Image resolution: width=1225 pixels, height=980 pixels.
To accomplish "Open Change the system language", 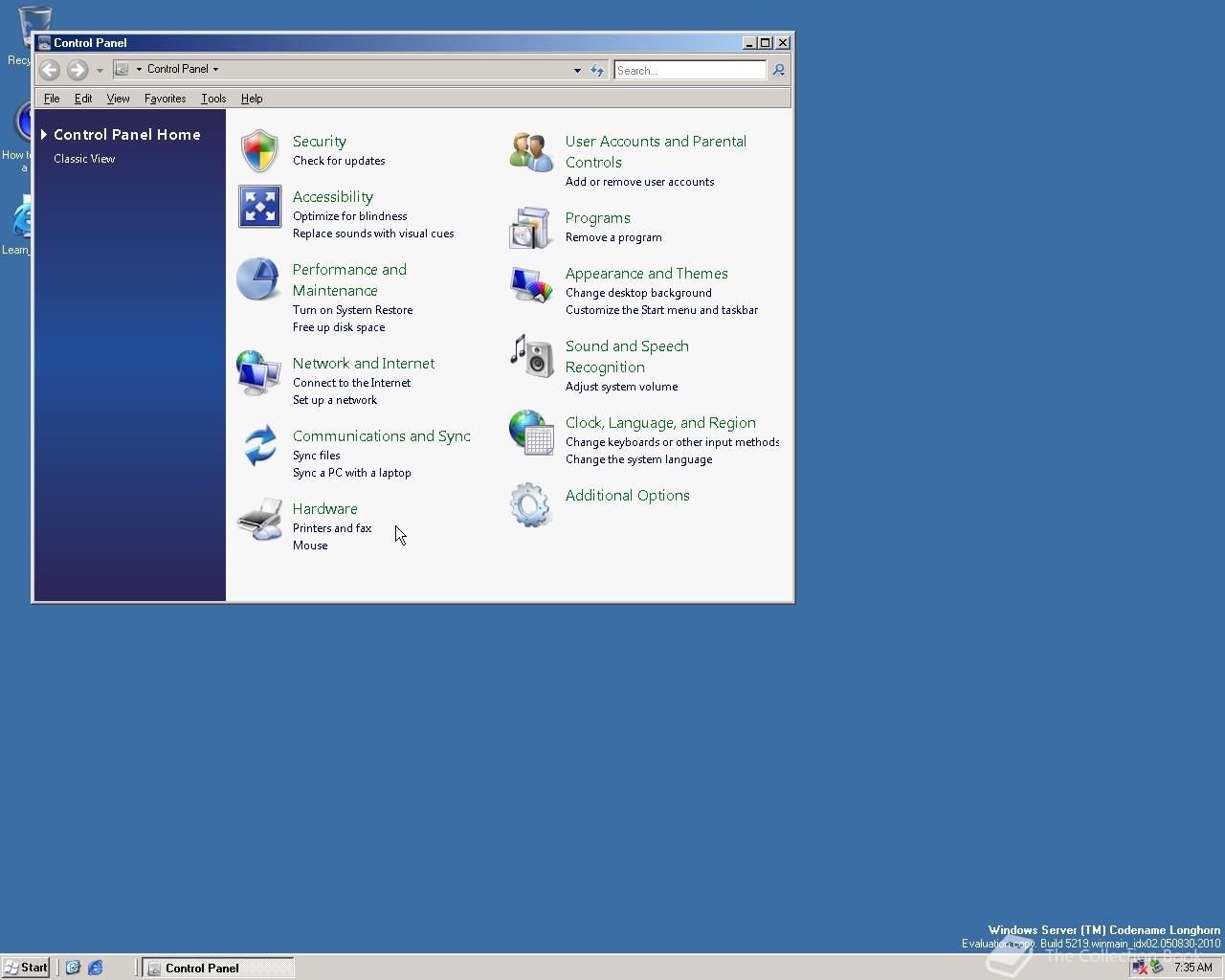I will tap(638, 459).
